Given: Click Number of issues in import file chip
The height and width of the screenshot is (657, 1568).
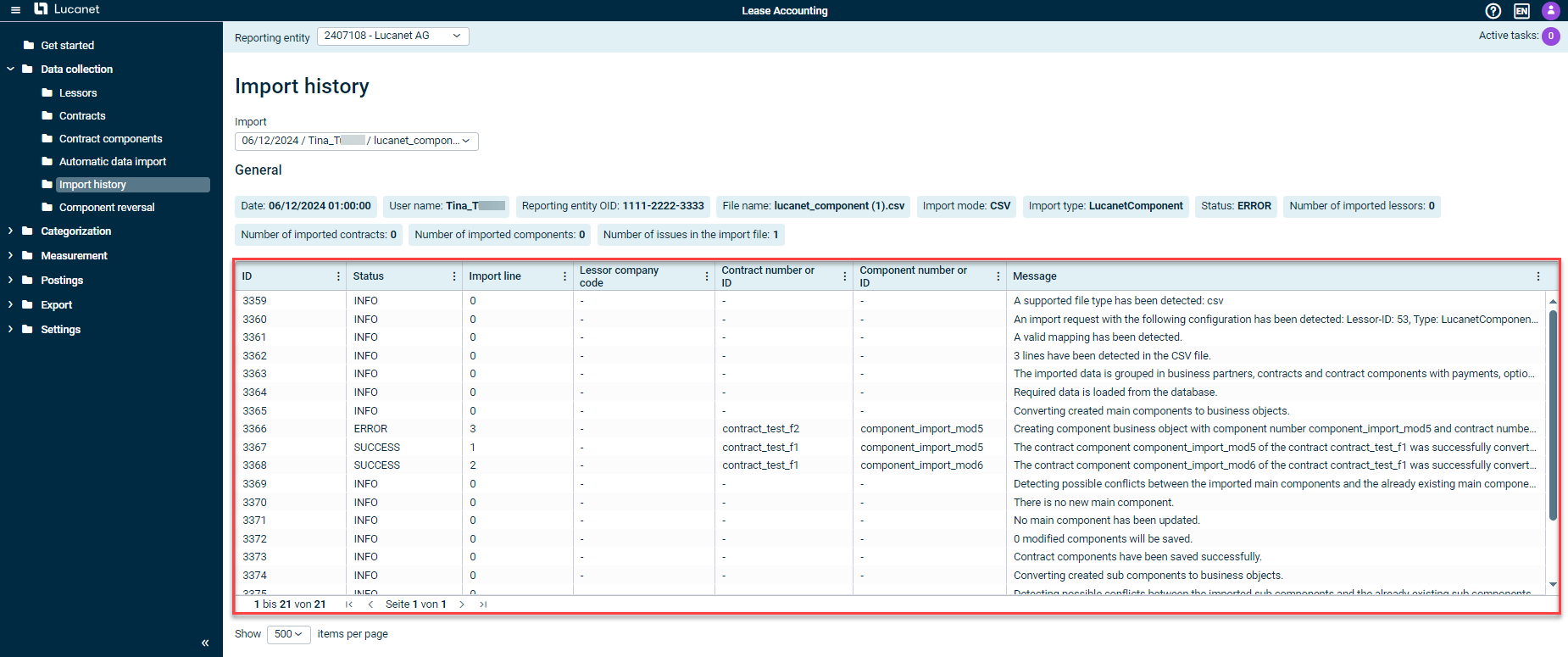Looking at the screenshot, I should coord(691,235).
